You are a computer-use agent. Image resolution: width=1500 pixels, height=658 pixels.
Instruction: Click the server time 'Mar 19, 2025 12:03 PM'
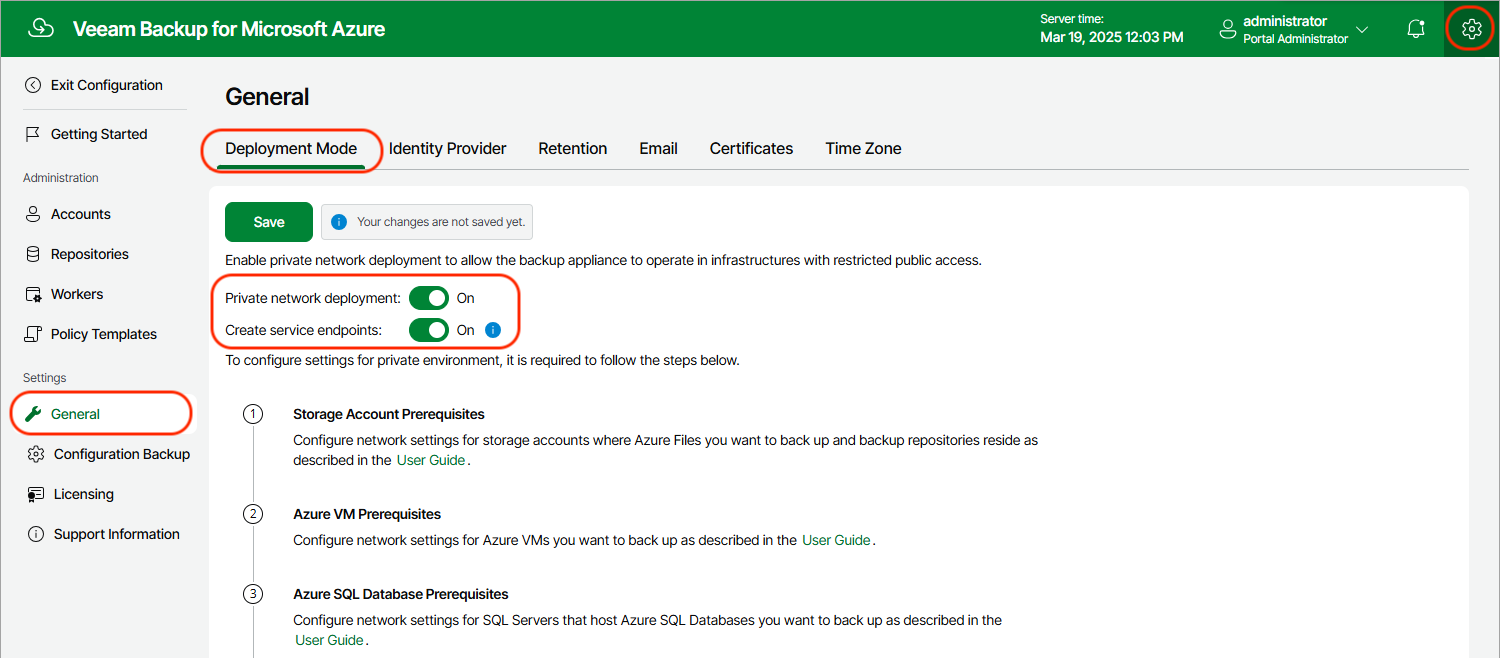pos(1112,37)
